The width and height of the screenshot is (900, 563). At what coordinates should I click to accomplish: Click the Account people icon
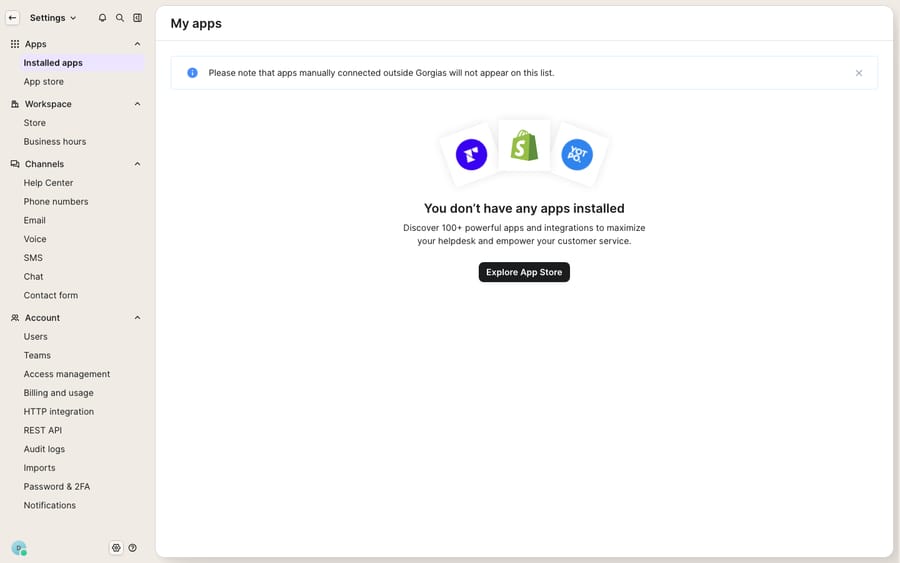tap(15, 317)
